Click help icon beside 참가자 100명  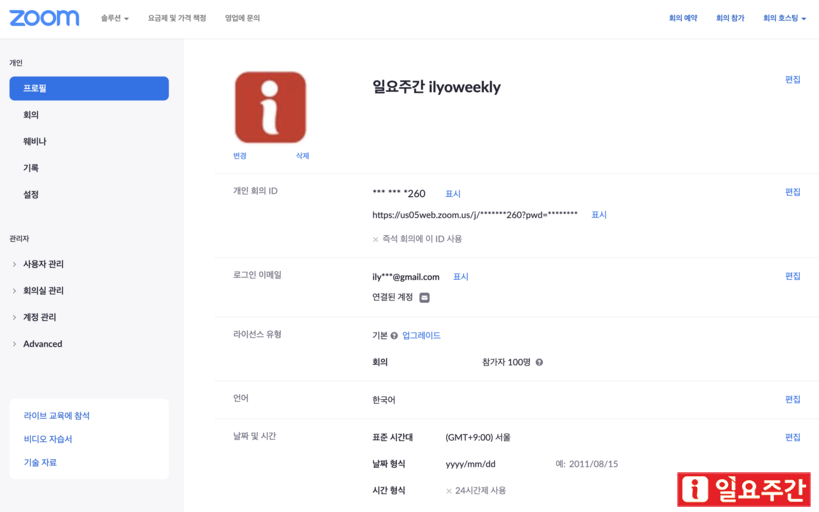pyautogui.click(x=539, y=362)
